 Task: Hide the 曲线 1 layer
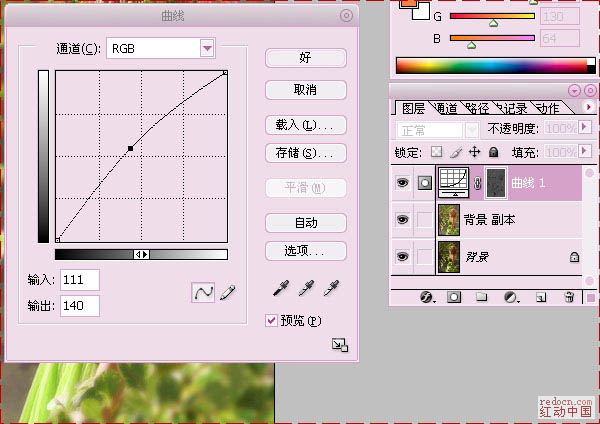pos(402,183)
